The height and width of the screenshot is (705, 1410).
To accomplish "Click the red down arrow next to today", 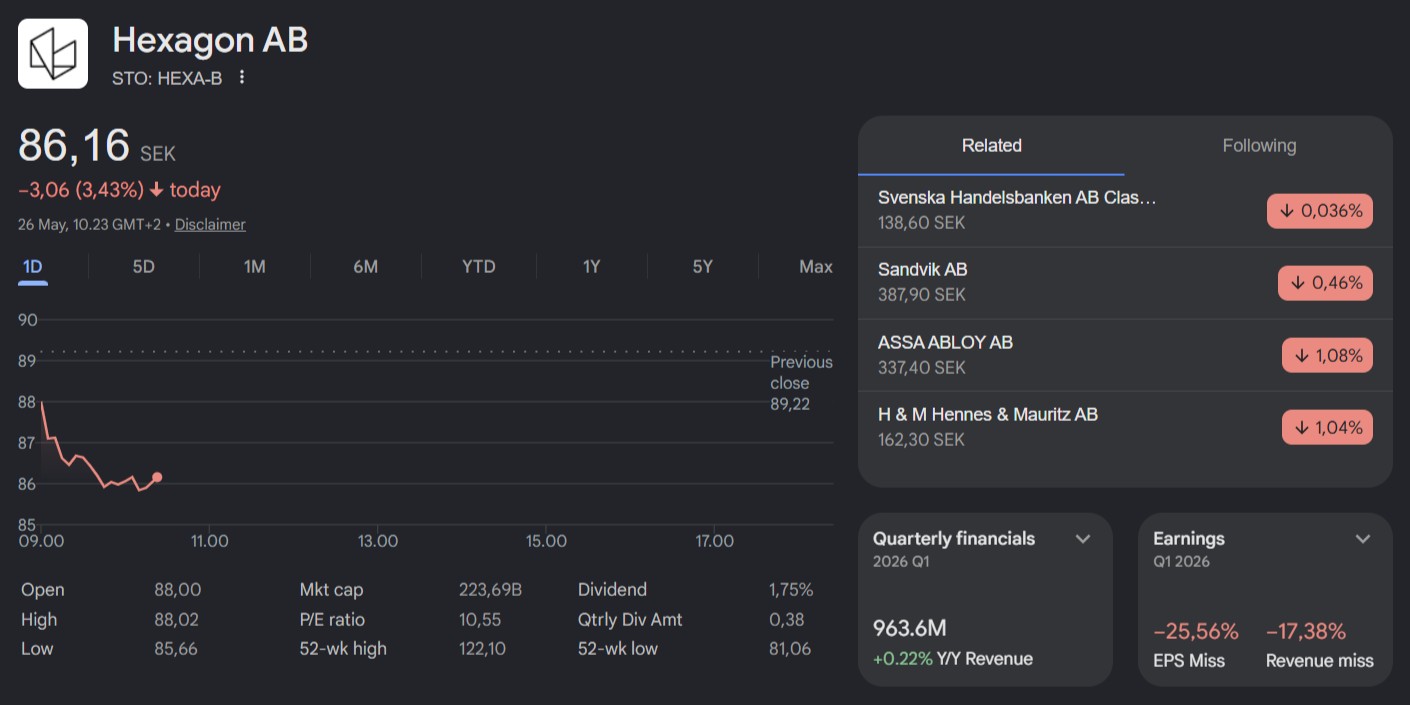I will pyautogui.click(x=156, y=190).
